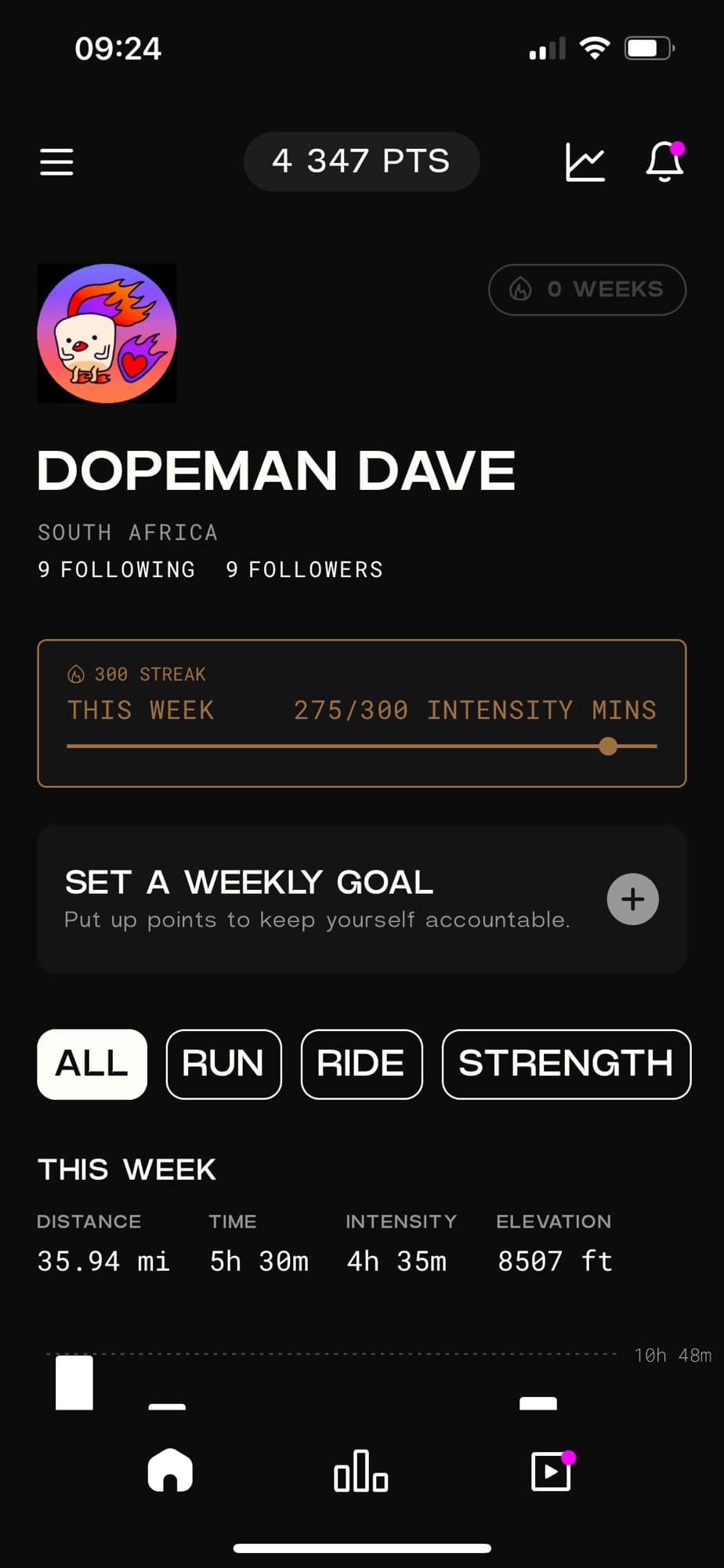Open the Dopeman Dave profile avatar
724x1568 pixels.
click(107, 333)
